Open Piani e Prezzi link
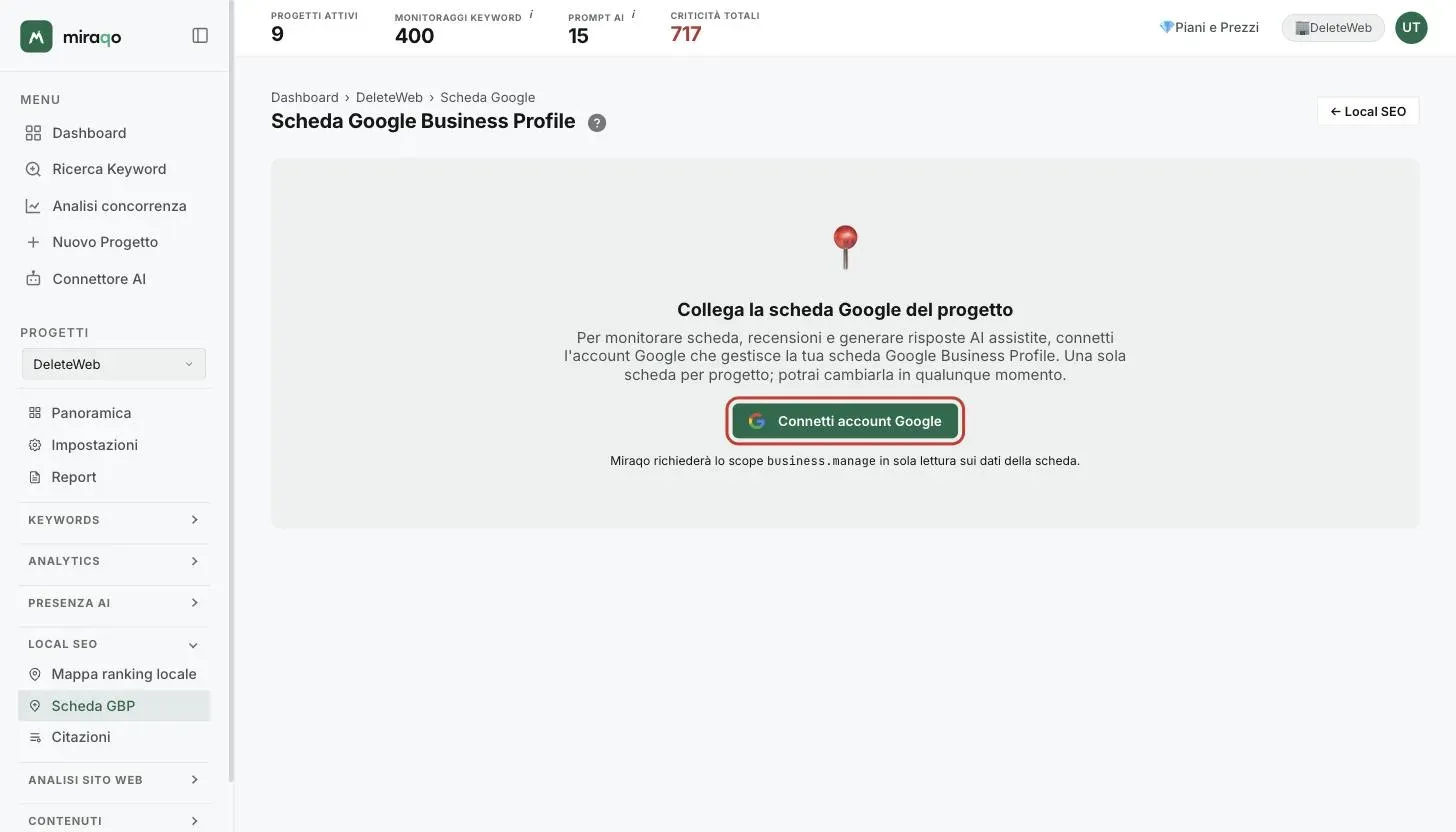The height and width of the screenshot is (832, 1456). 1209,27
